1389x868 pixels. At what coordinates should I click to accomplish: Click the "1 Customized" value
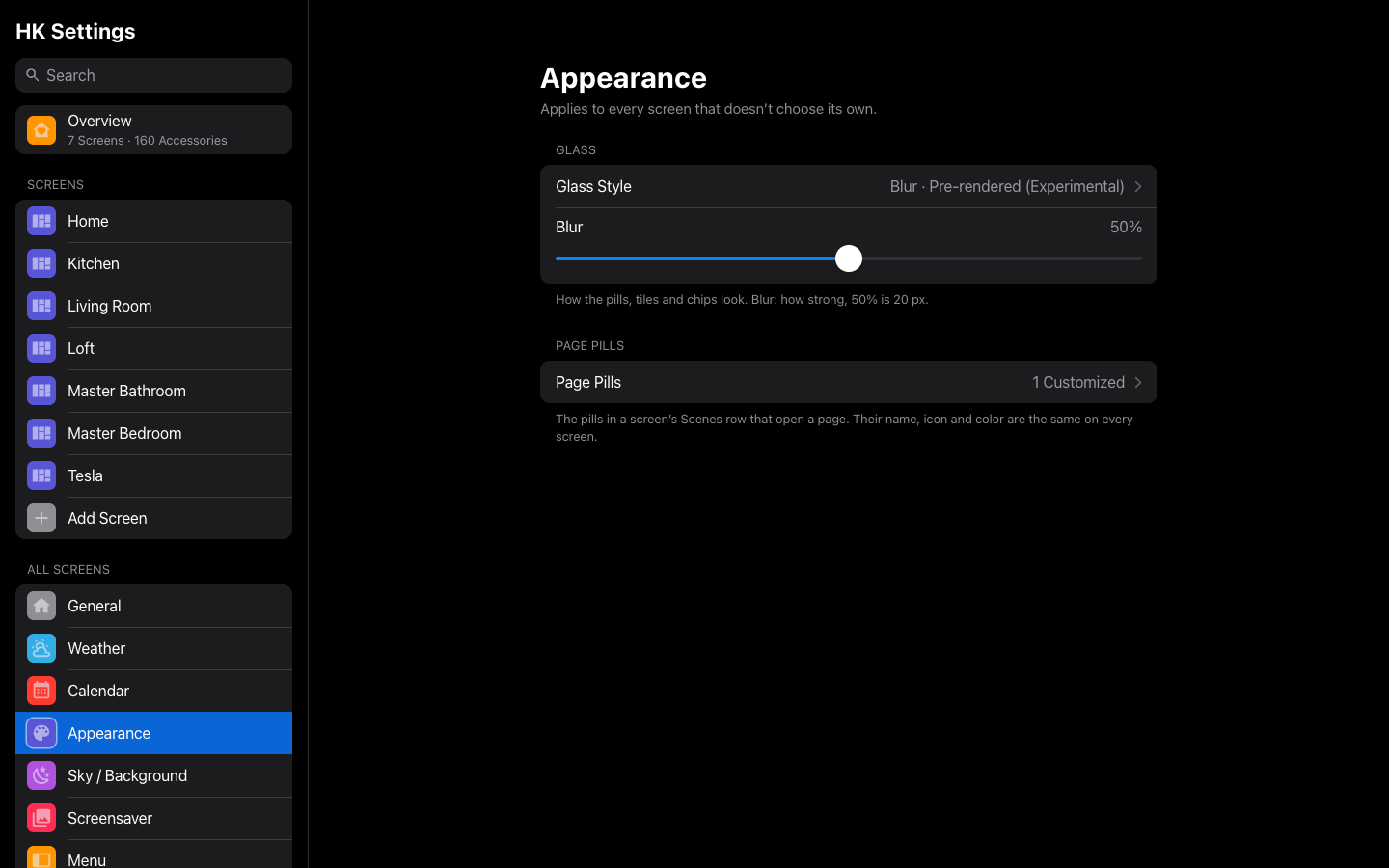1078,383
